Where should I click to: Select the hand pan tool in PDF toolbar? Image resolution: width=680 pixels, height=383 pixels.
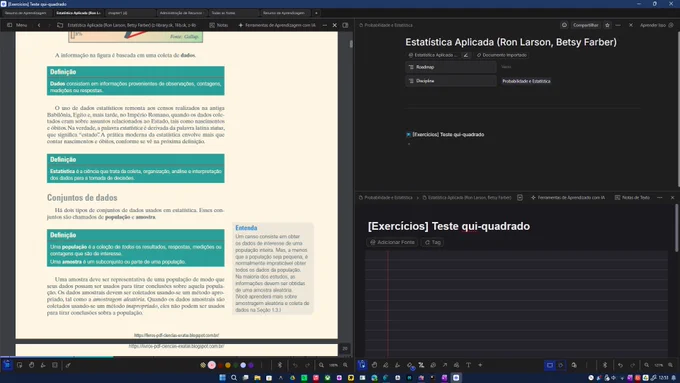tap(32, 365)
